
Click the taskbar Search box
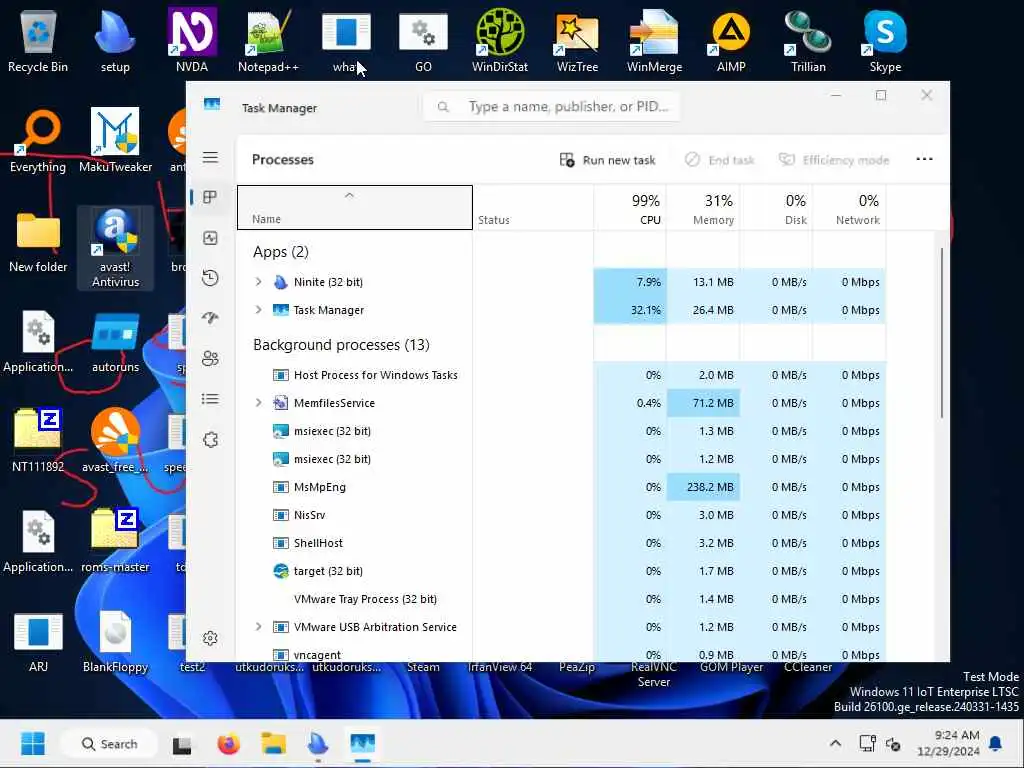pos(108,744)
